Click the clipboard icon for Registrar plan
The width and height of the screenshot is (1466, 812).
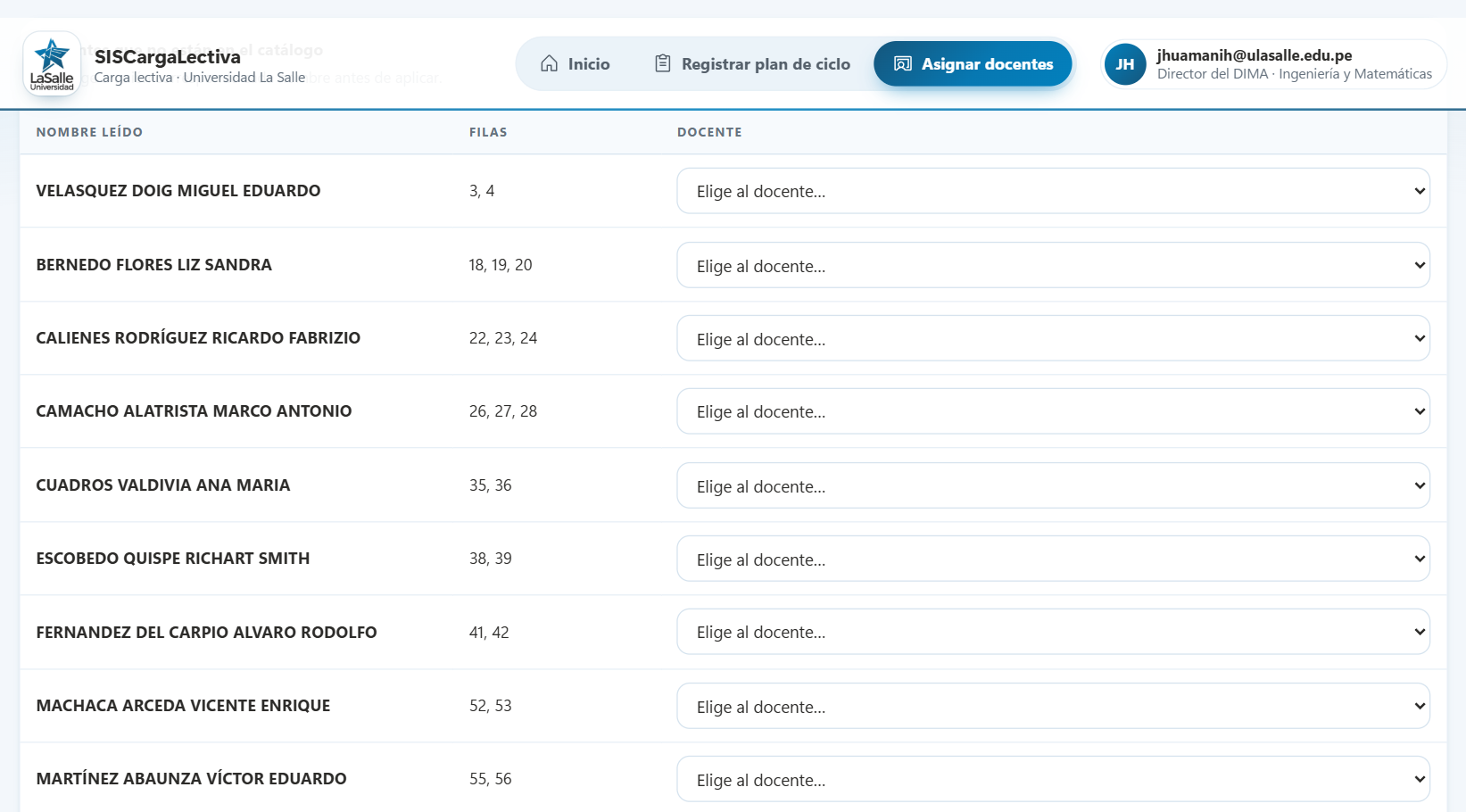tap(663, 64)
